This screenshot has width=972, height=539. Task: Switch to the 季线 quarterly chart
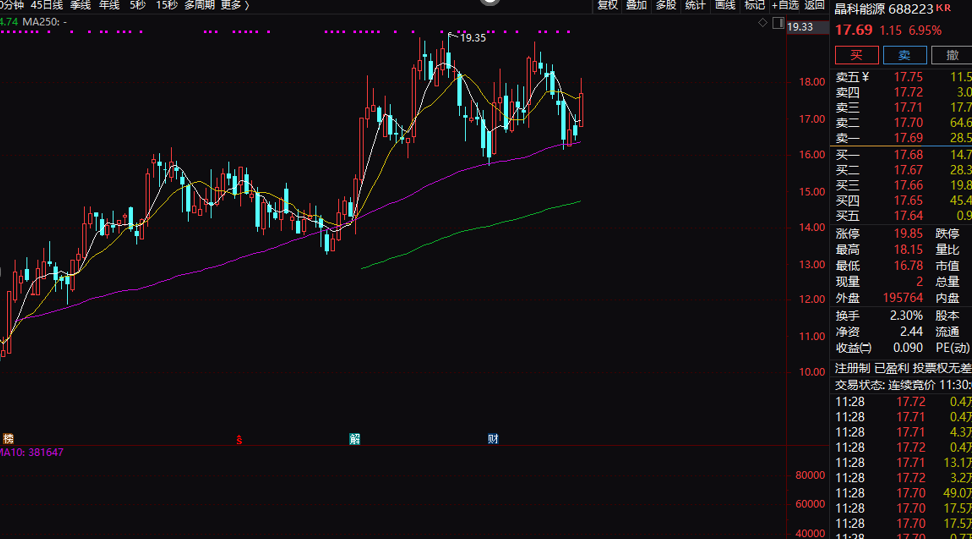[80, 5]
